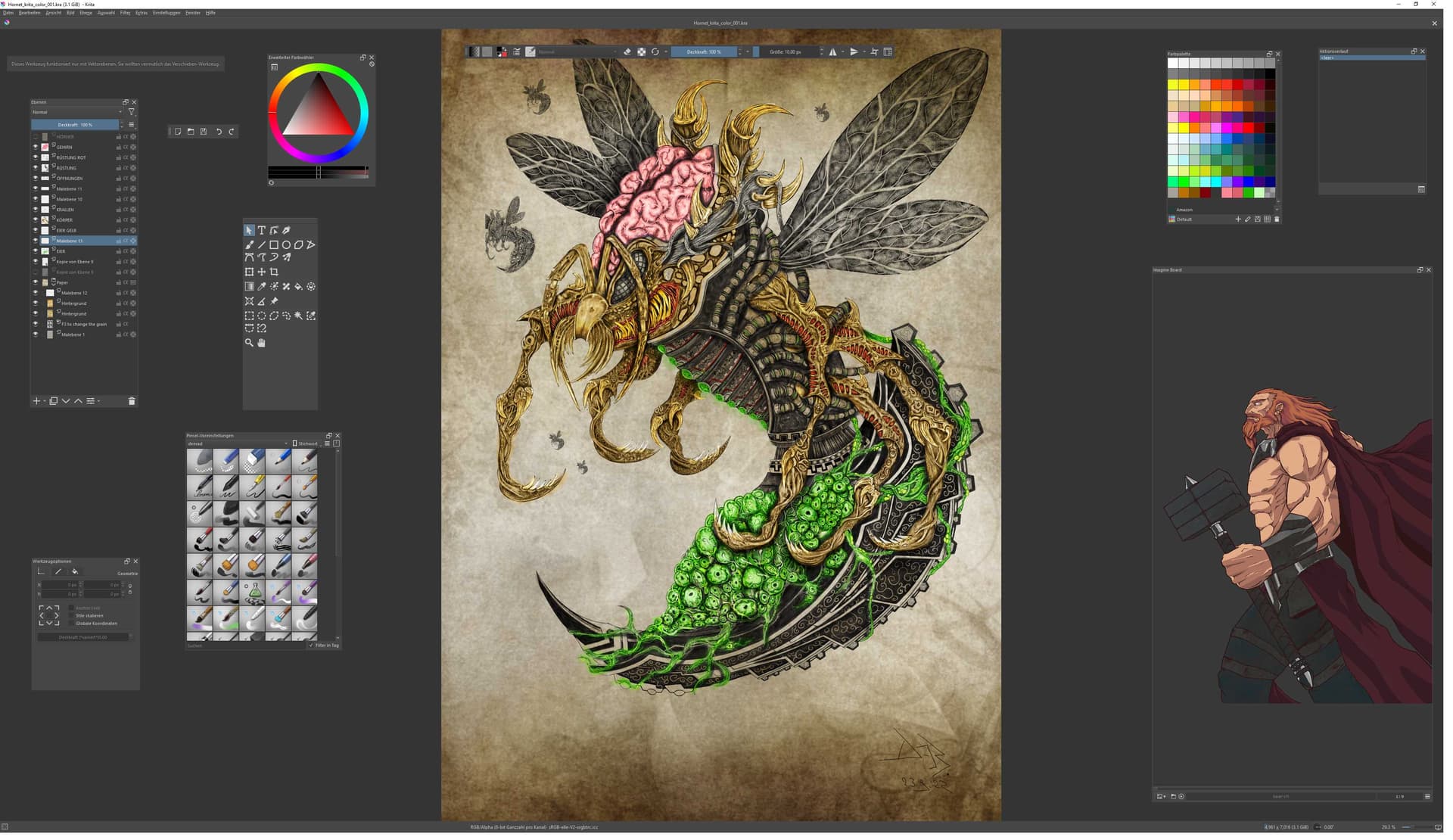Screen dimensions: 1453x840
Task: Choose the Fill bucket tool
Action: (299, 288)
